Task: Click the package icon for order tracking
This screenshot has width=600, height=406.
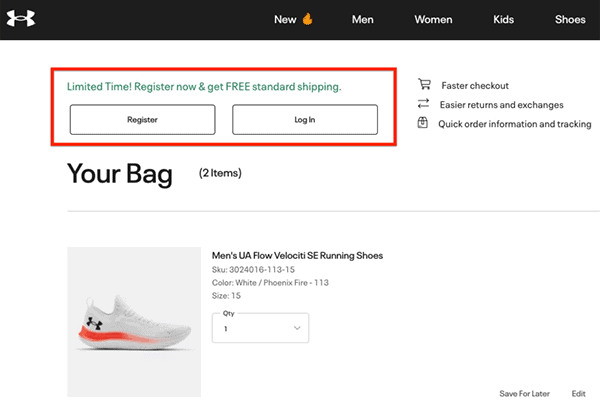Action: [422, 123]
